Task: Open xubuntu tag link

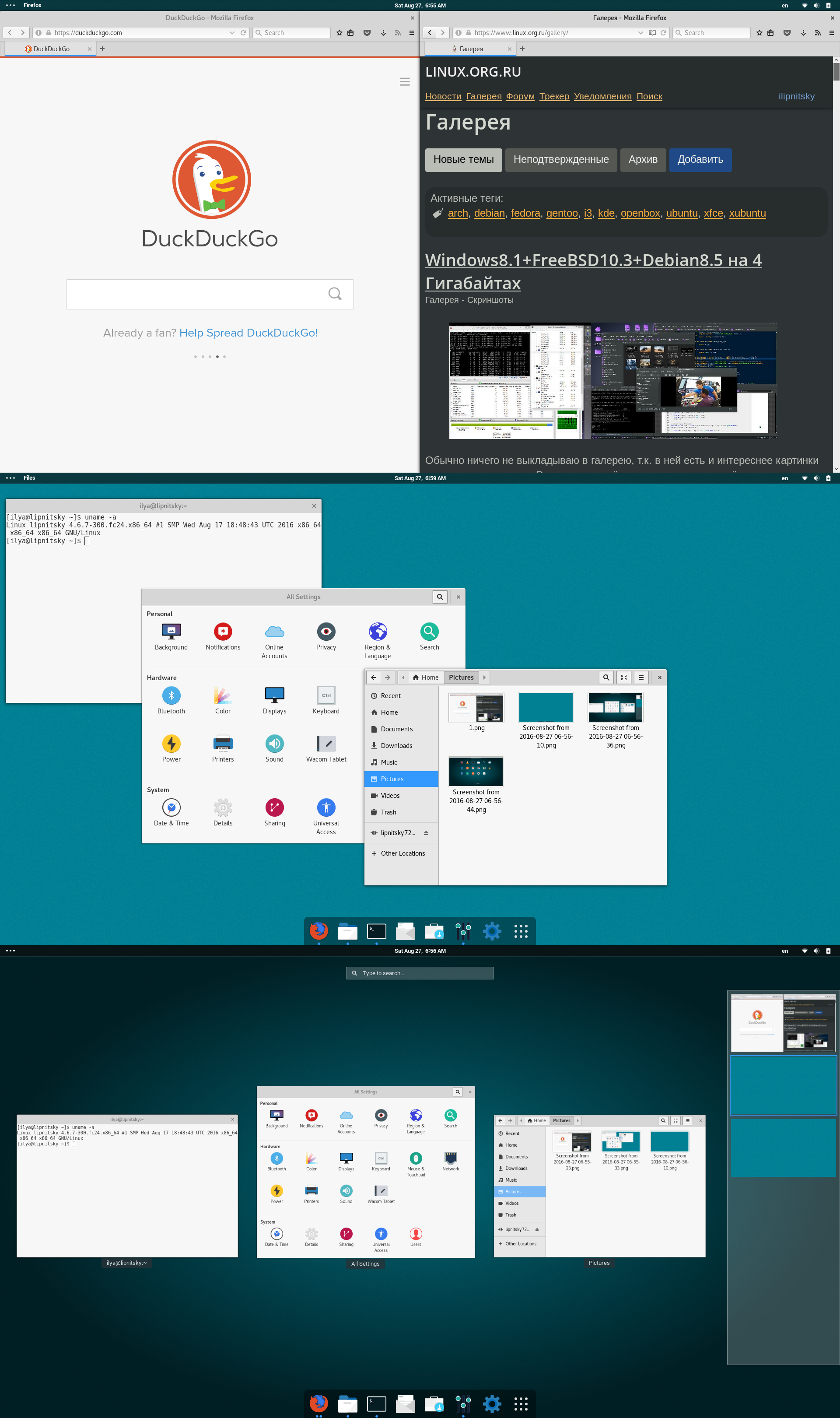Action: [747, 214]
